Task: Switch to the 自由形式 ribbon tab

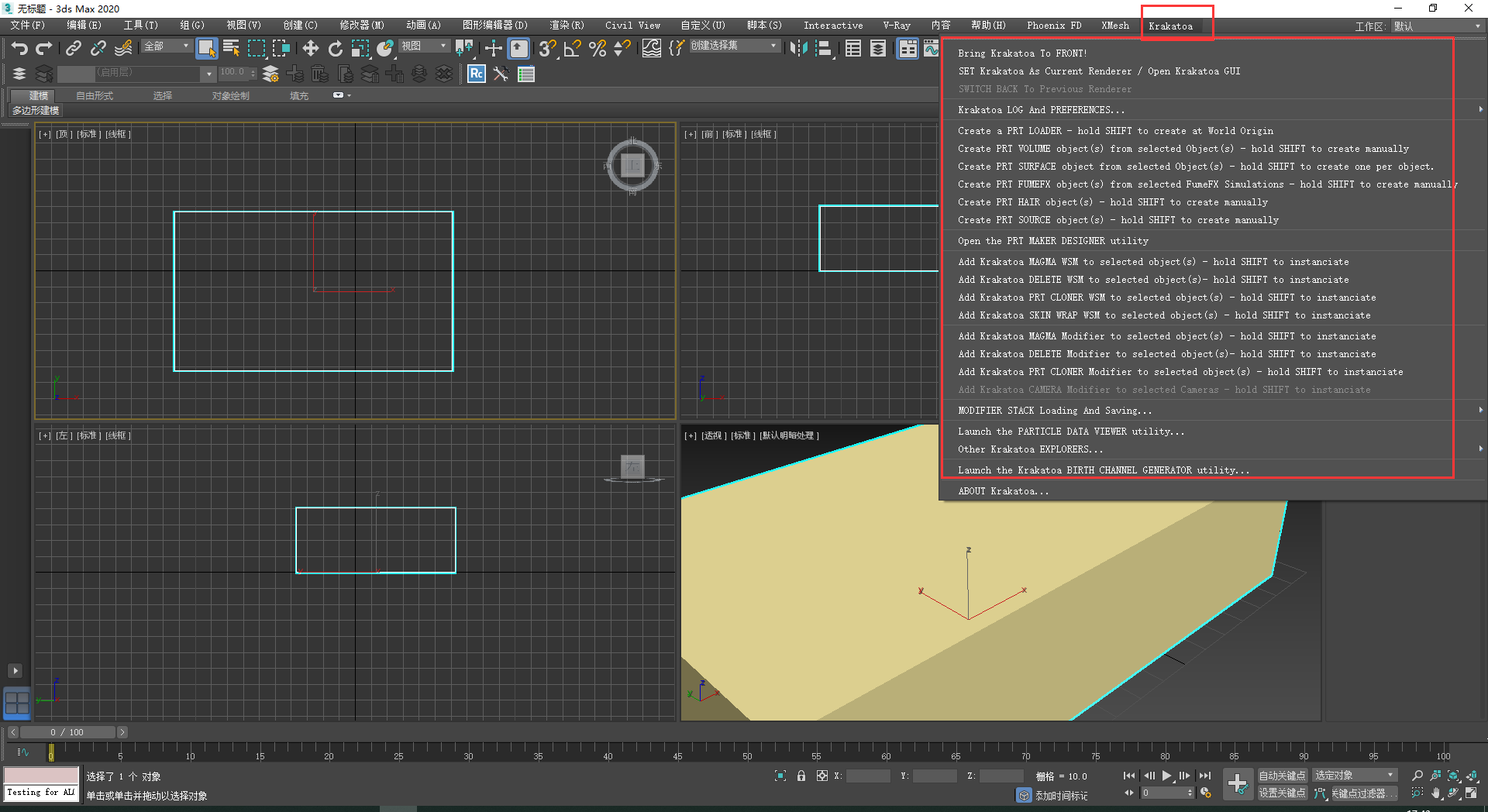Action: [95, 96]
